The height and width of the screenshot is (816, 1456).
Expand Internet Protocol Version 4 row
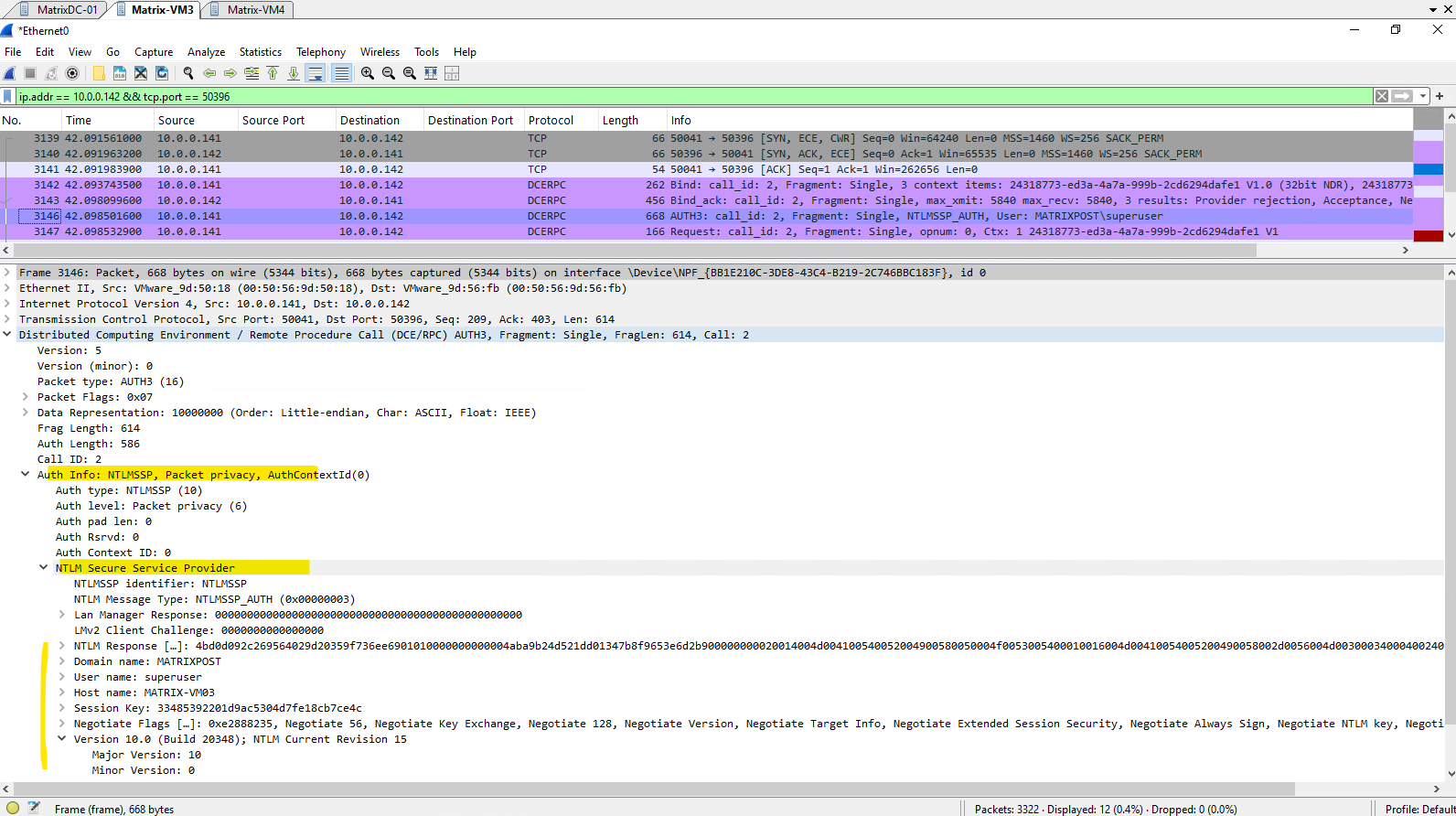pos(7,304)
